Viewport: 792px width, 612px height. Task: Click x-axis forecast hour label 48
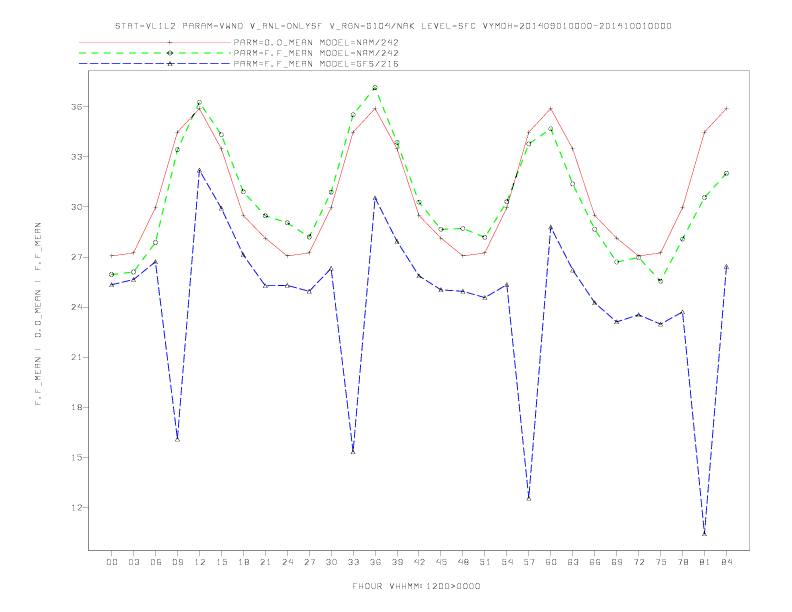pos(463,562)
